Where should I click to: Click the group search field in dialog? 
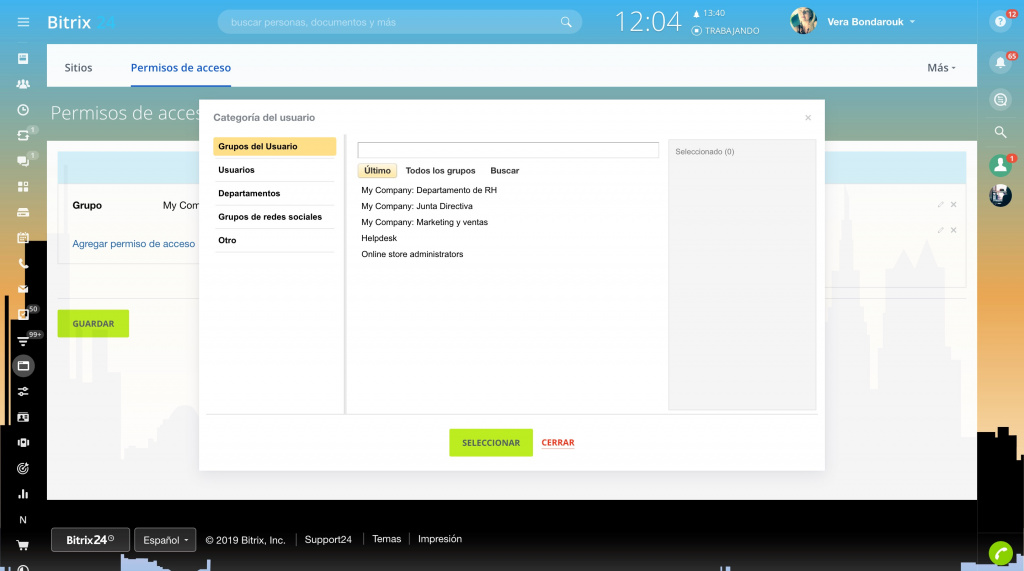tap(508, 150)
